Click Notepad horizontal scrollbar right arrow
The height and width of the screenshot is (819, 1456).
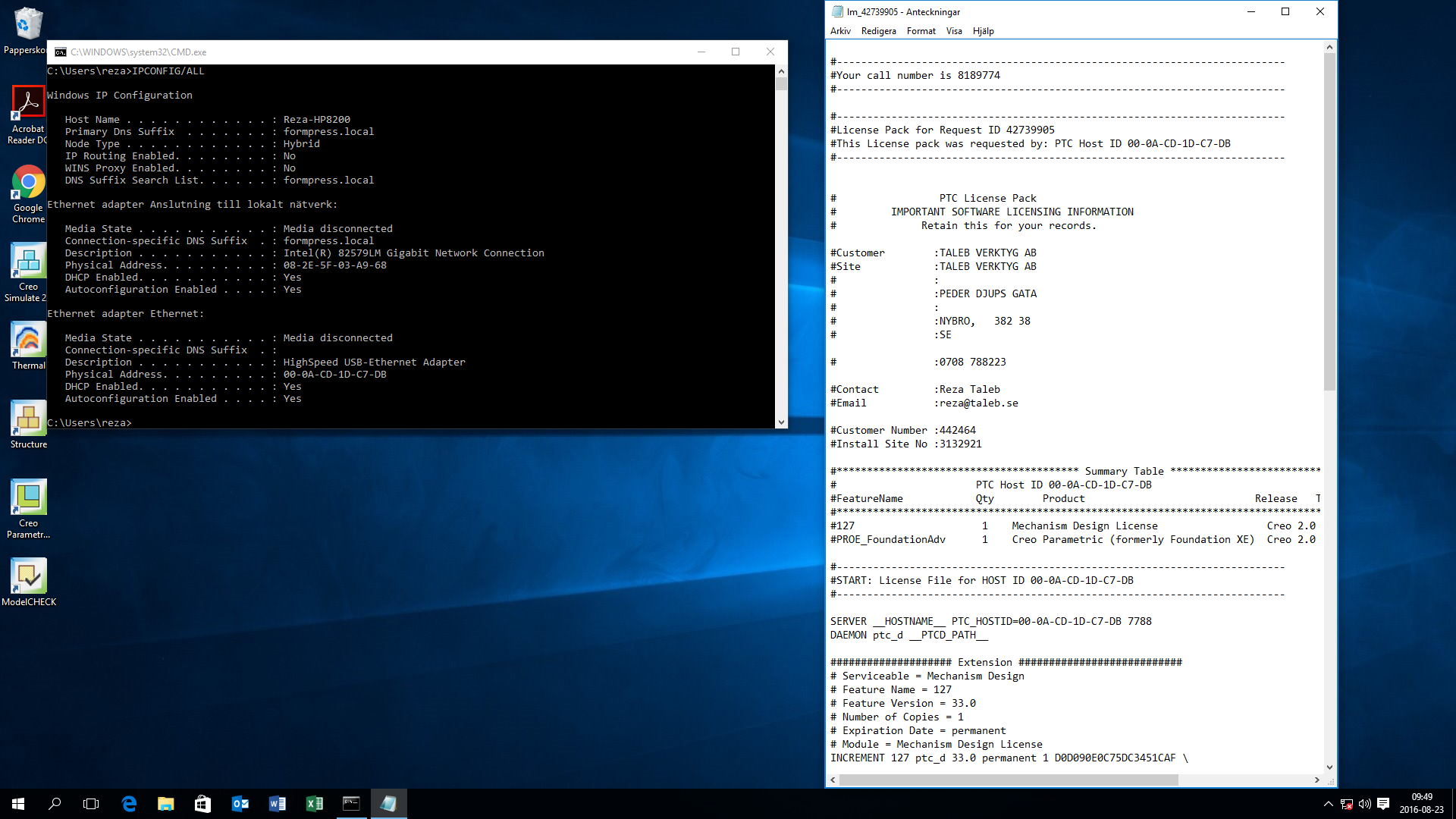point(1317,780)
